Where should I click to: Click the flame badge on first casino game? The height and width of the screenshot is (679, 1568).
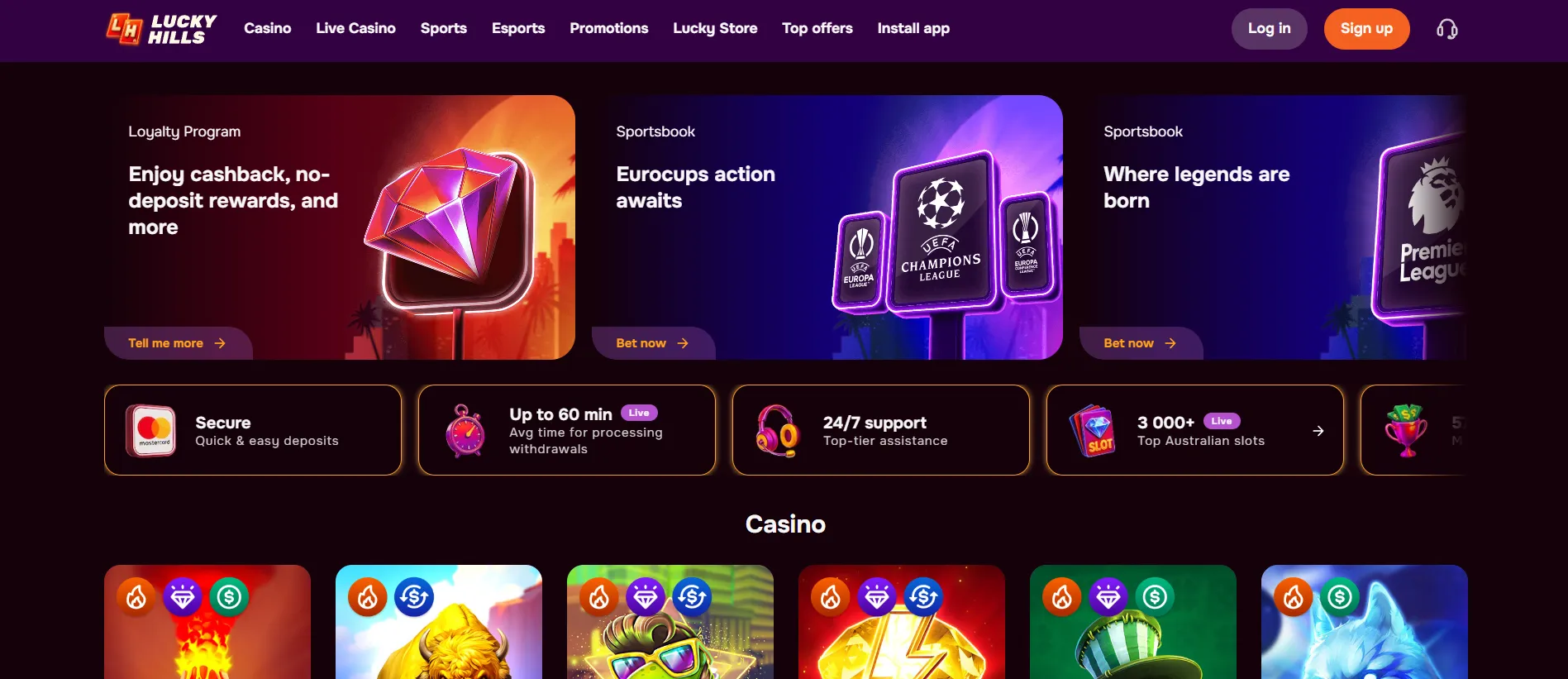tap(136, 596)
